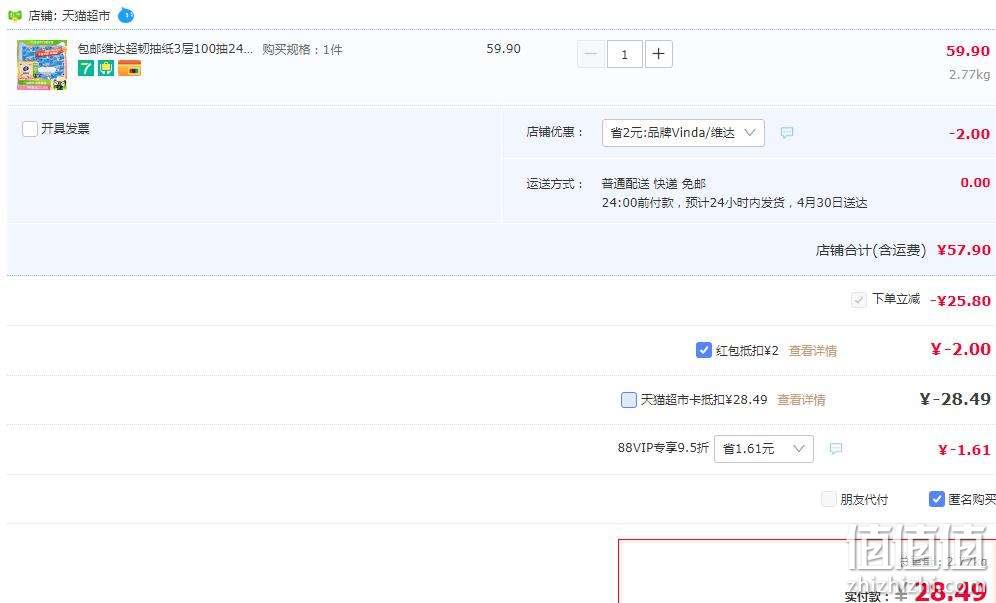Expand the 88VIP 省1.61元 dropdown

(764, 449)
